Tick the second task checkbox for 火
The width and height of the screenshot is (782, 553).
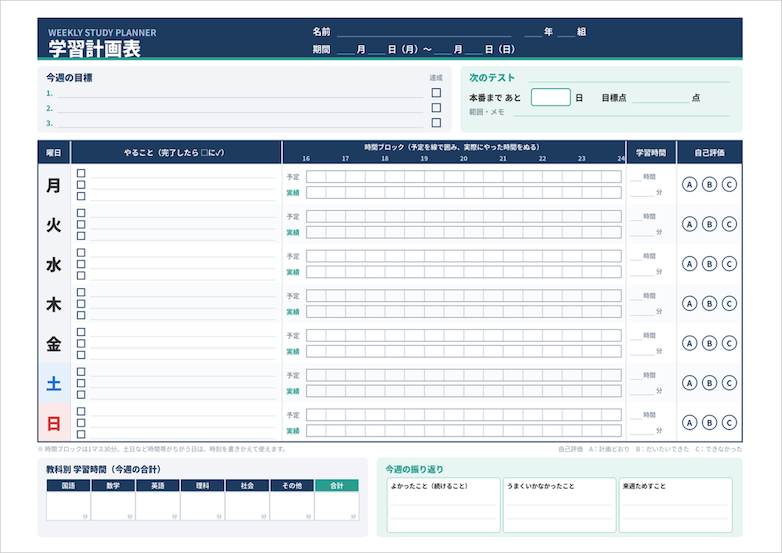(81, 224)
